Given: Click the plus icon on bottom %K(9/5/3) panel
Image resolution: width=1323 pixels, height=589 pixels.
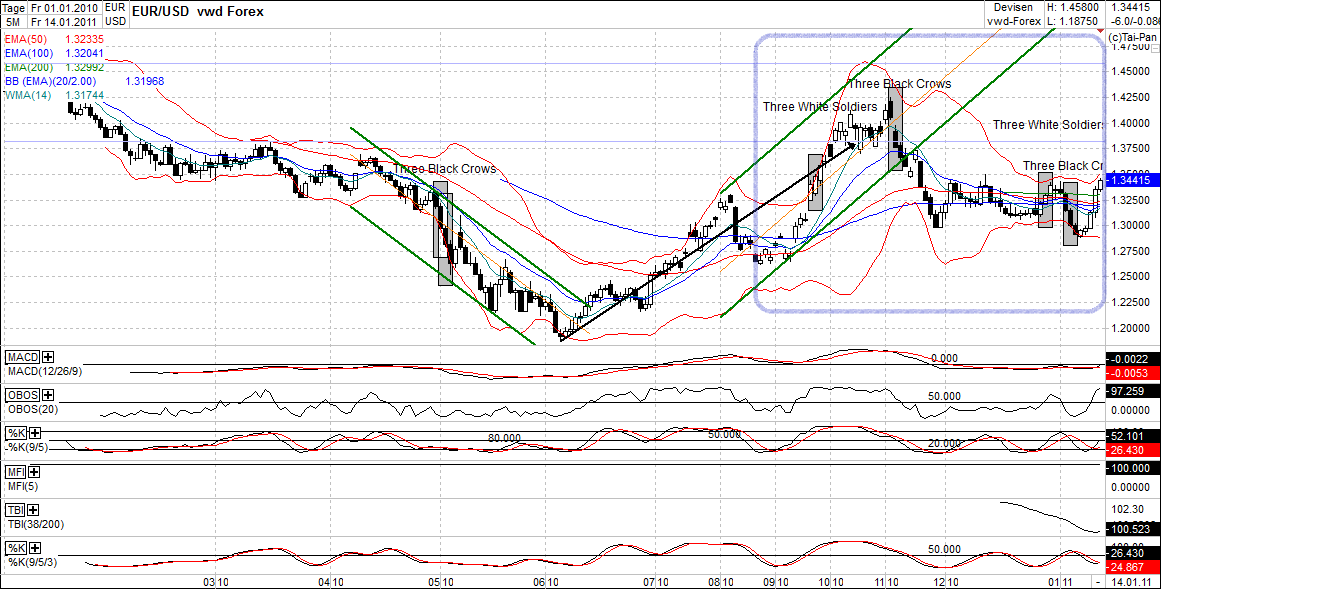Looking at the screenshot, I should pos(37,548).
